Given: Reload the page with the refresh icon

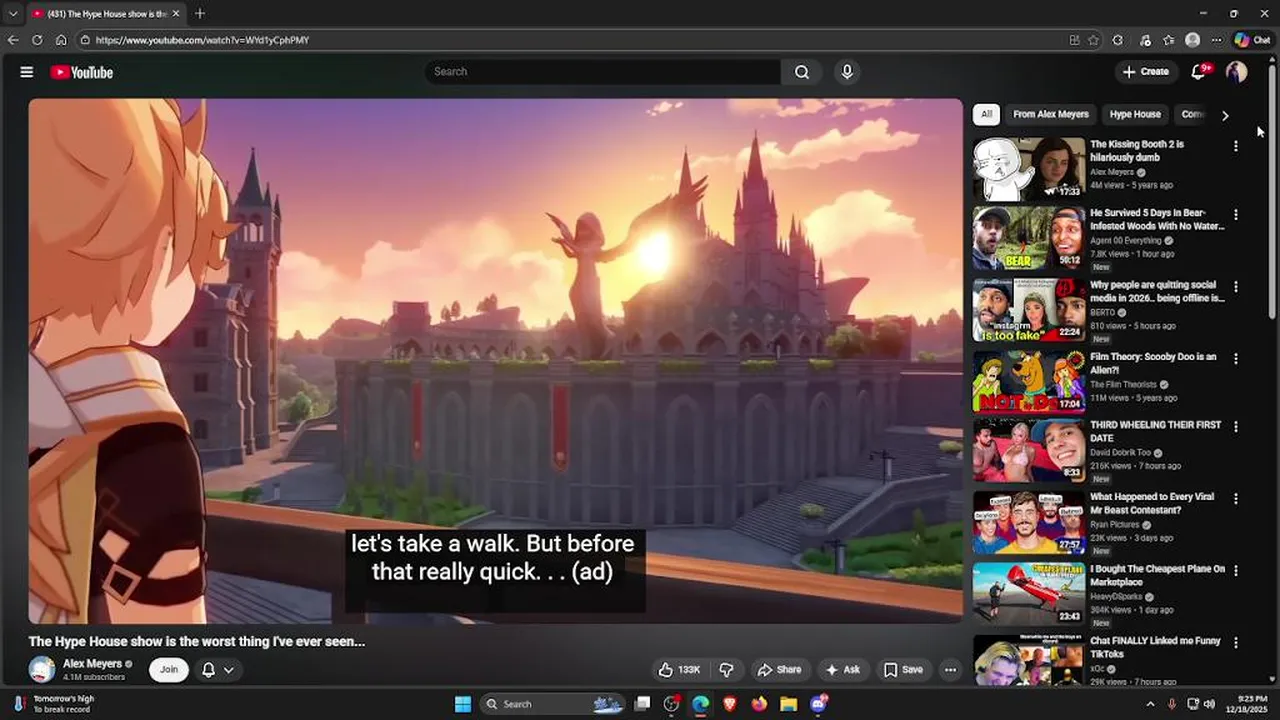Looking at the screenshot, I should pos(37,40).
